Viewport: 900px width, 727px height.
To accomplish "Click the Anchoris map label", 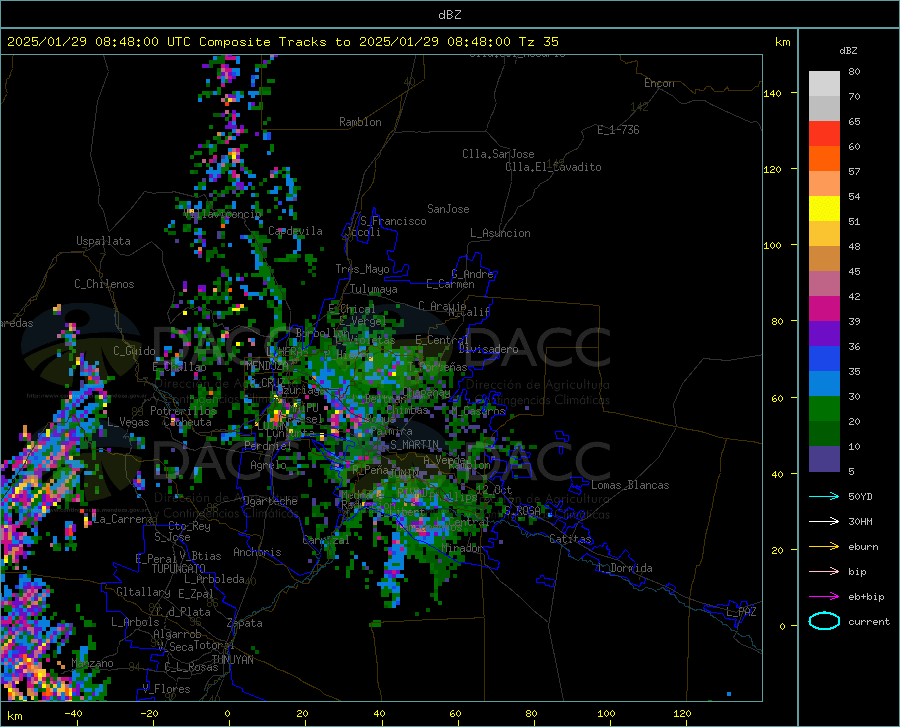I will click(x=257, y=552).
